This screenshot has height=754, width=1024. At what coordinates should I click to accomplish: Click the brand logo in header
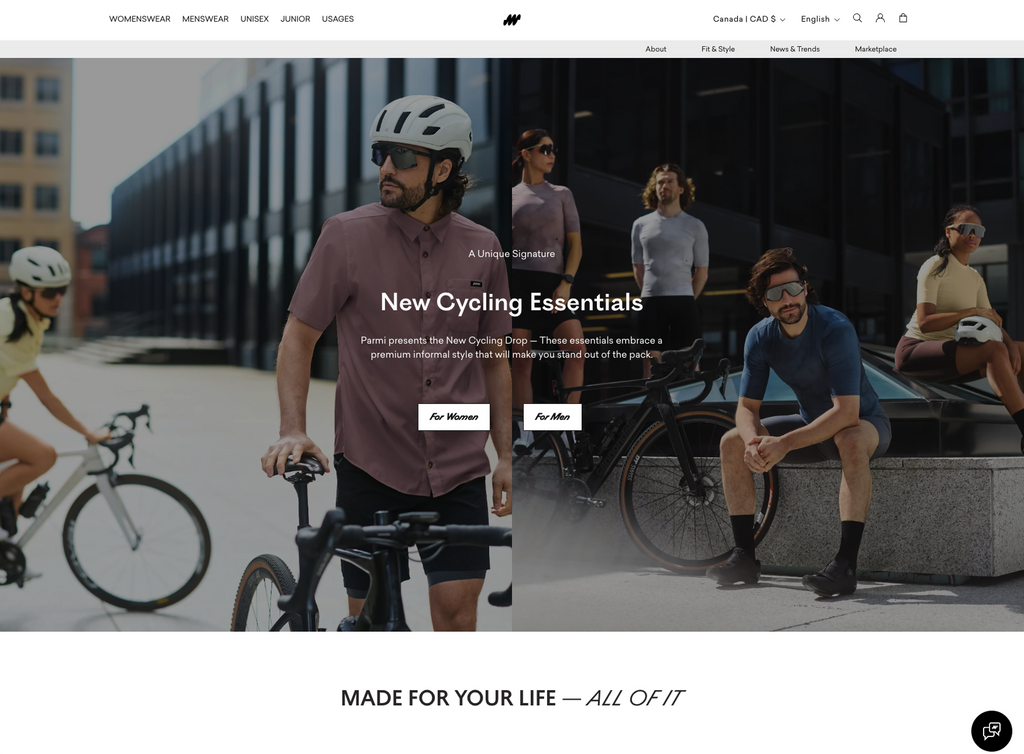[512, 20]
